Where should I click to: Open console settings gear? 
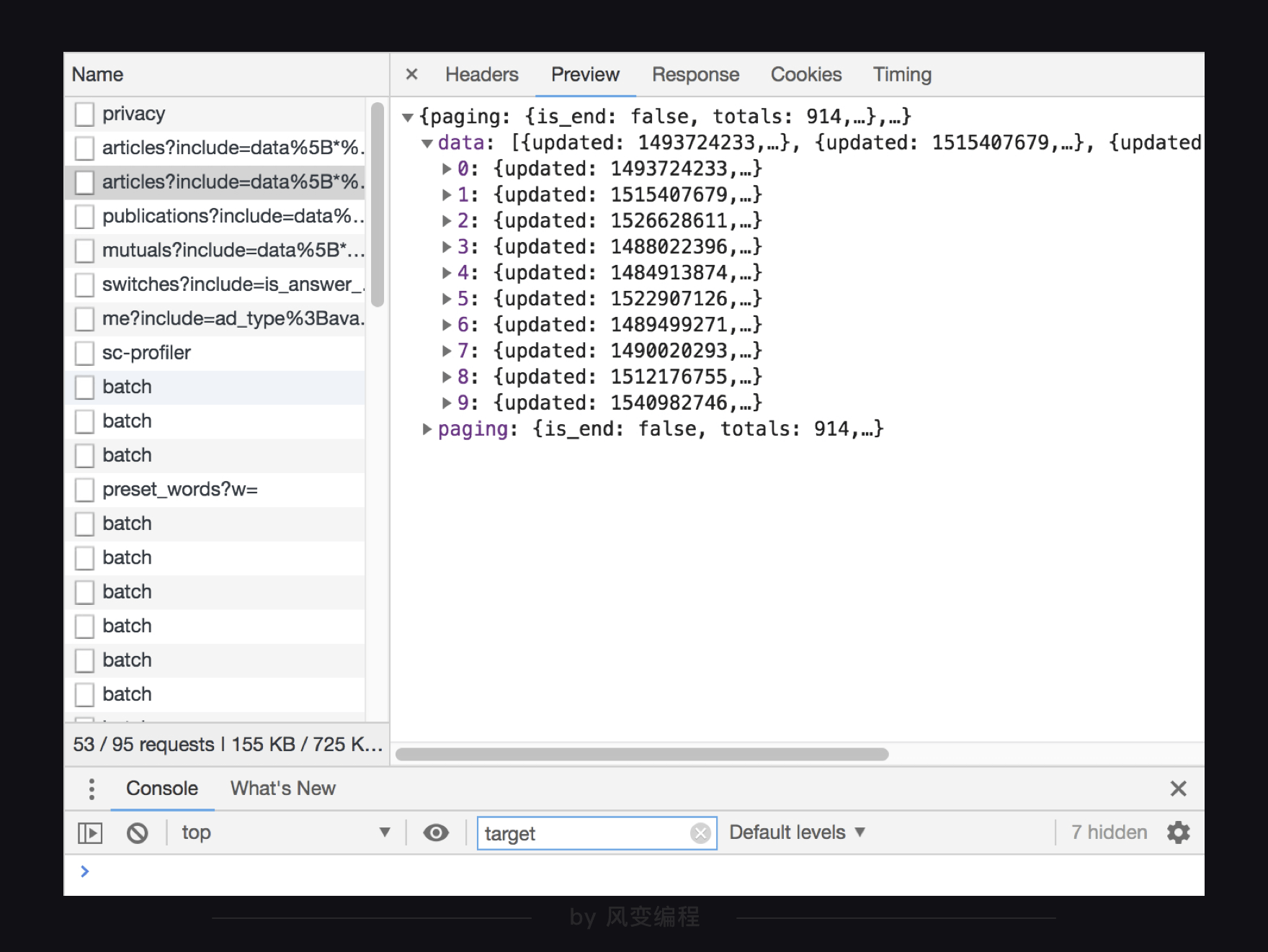(x=1178, y=832)
